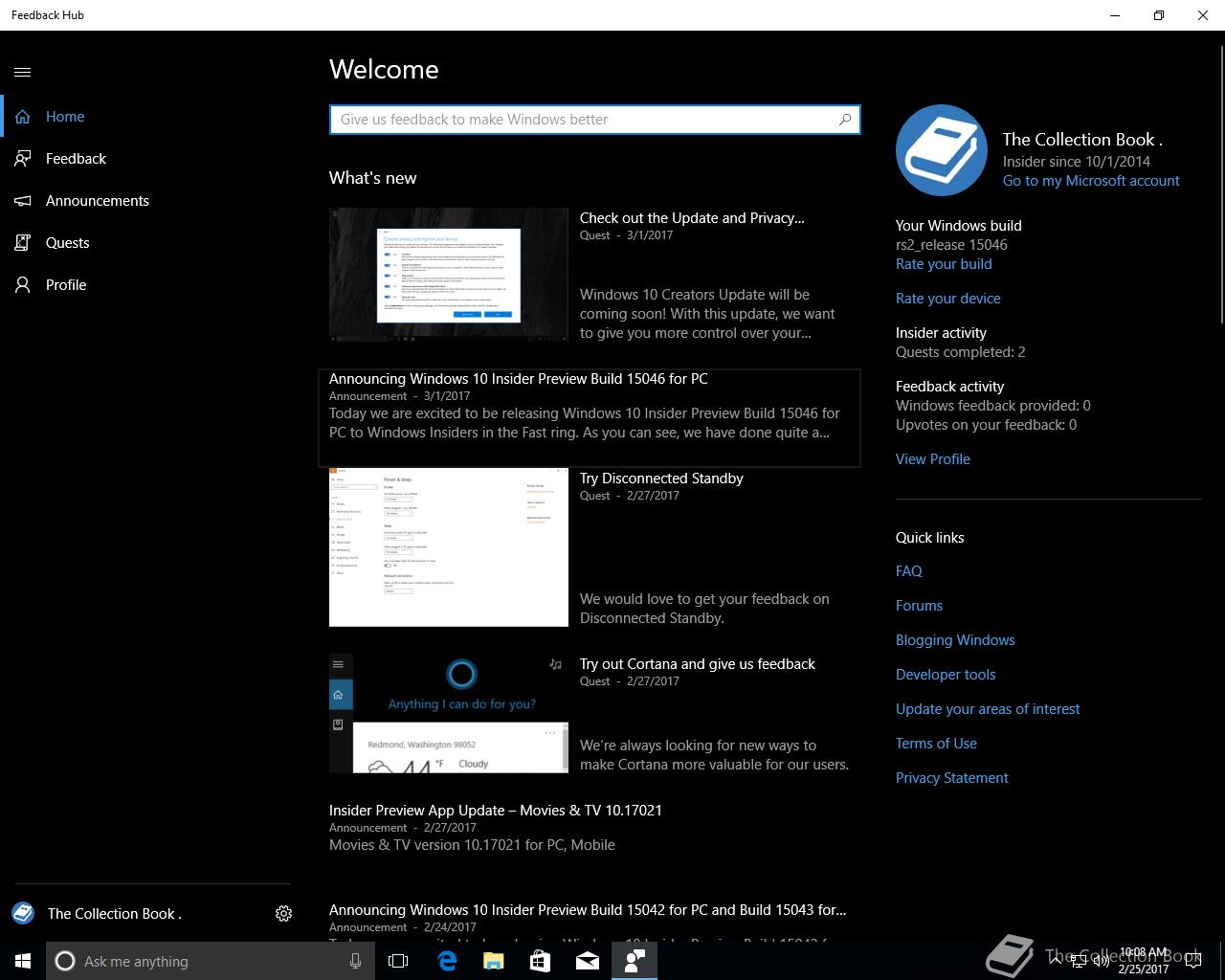Screen dimensions: 1225x980
Task: Click the Profile person icon
Action: click(23, 285)
